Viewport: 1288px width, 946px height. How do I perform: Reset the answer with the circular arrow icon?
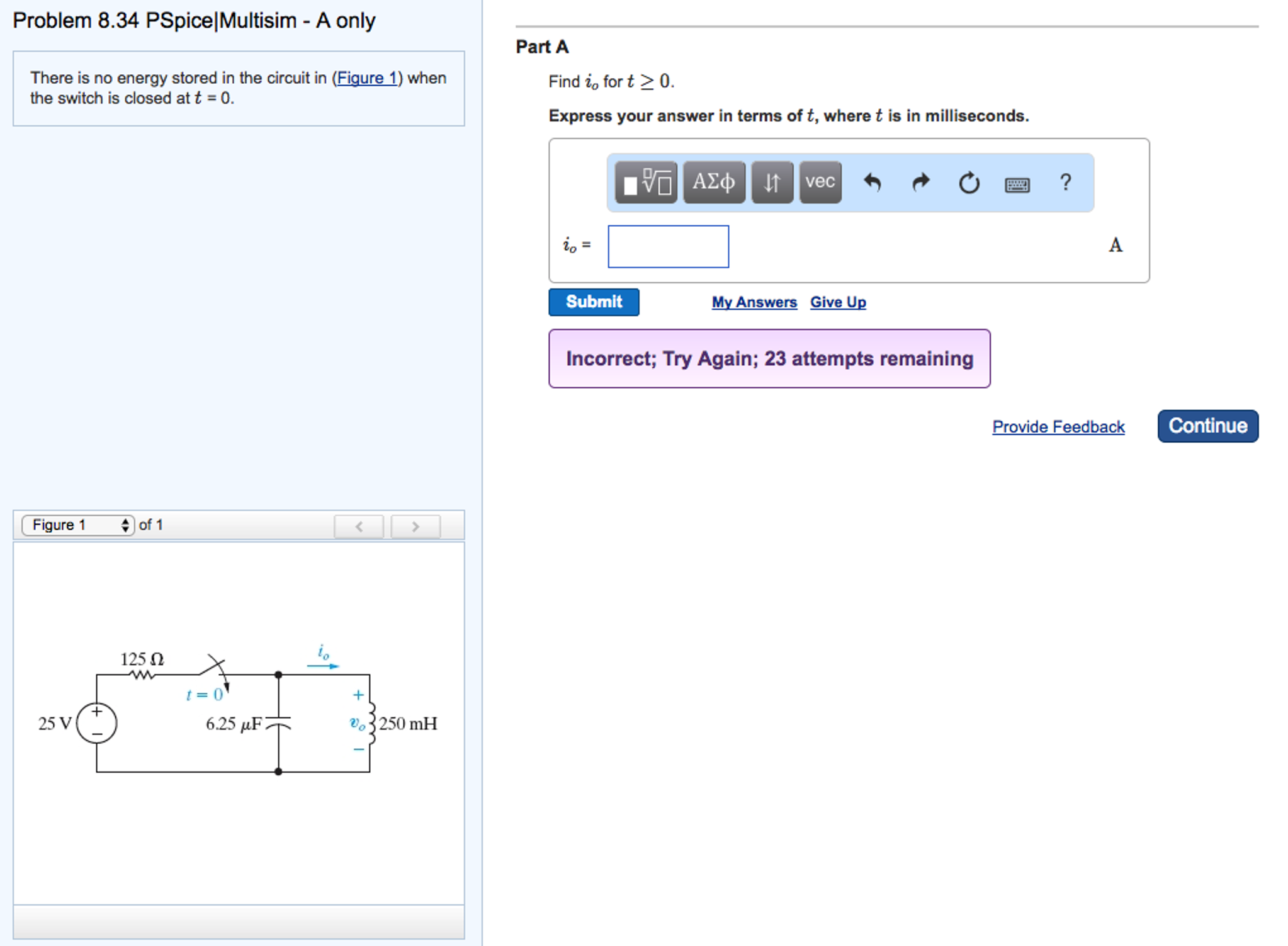pos(968,183)
